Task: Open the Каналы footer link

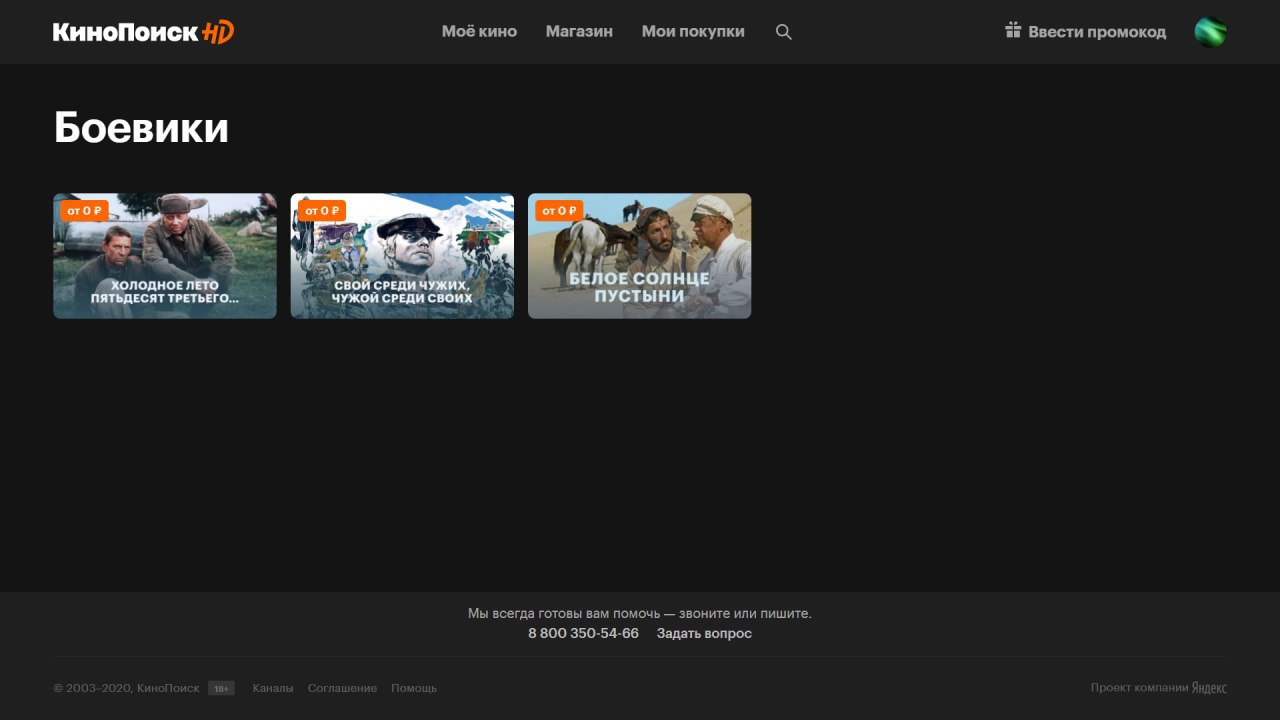Action: point(273,688)
